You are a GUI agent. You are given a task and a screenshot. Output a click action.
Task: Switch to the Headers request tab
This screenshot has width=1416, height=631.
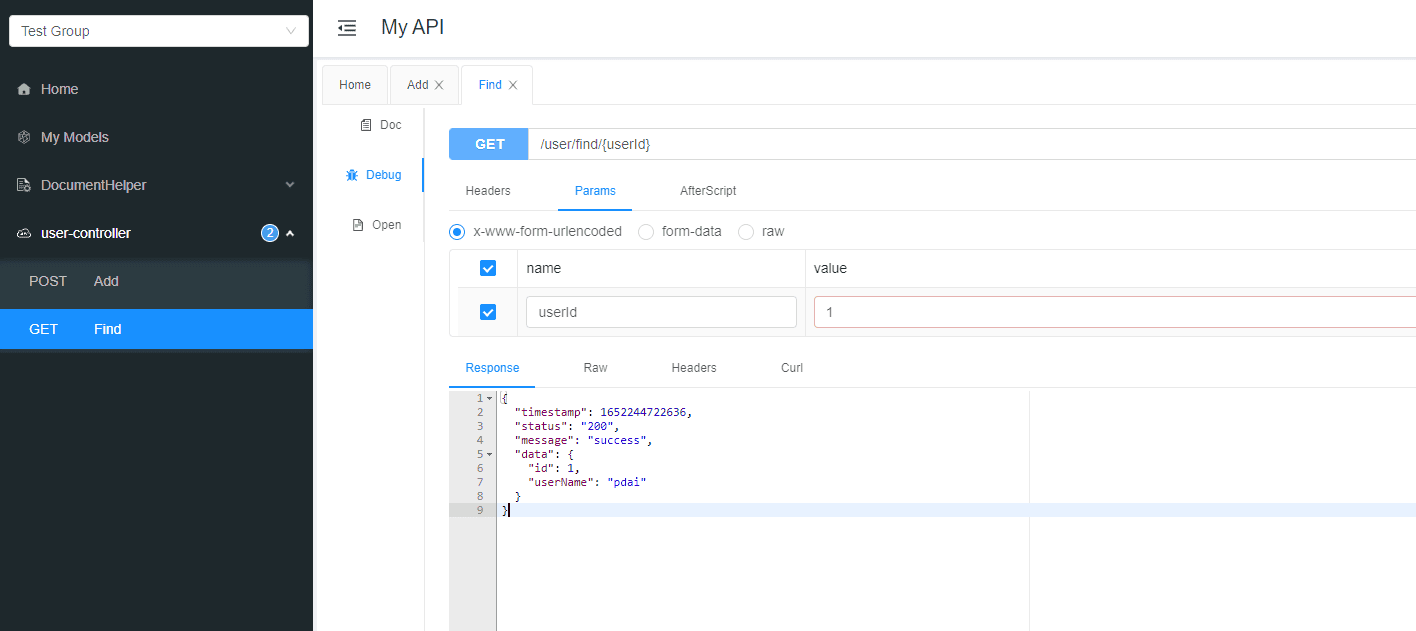(x=488, y=190)
